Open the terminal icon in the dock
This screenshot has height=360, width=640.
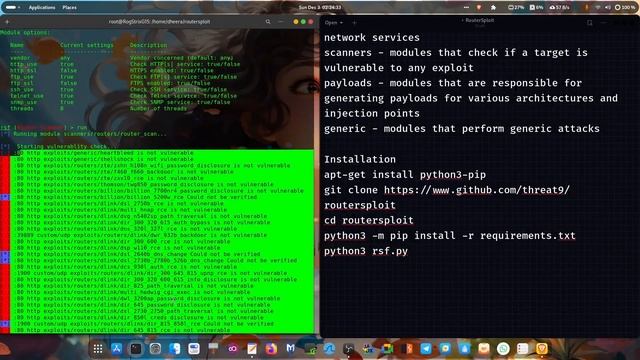coord(136,349)
